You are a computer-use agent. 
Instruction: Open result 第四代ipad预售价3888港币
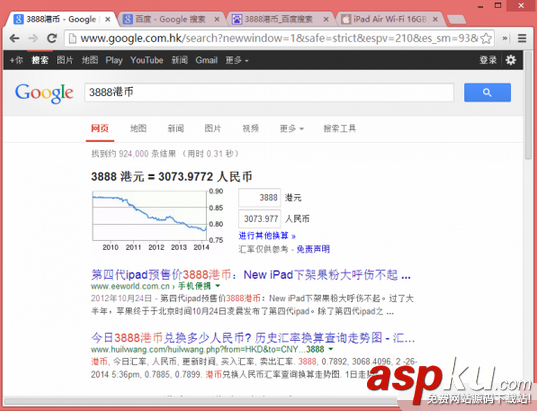[x=251, y=275]
